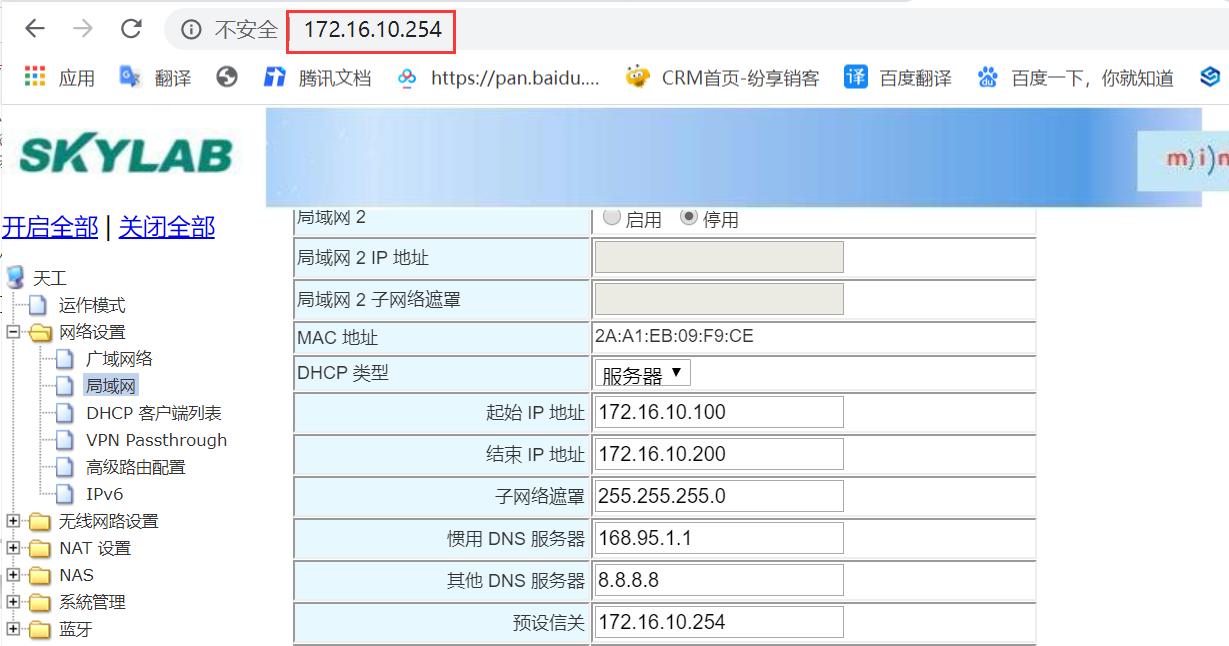Open the 腾讯文档 bookmark
This screenshot has width=1229, height=646.
[x=317, y=77]
